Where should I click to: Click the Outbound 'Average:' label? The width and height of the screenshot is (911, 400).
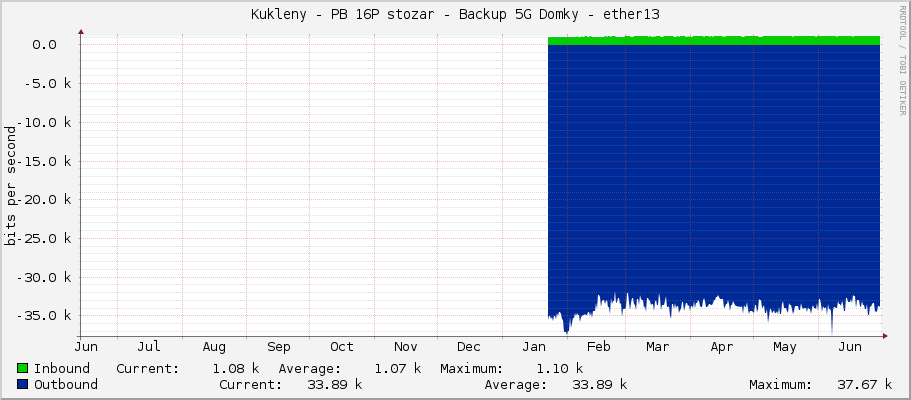tap(515, 384)
